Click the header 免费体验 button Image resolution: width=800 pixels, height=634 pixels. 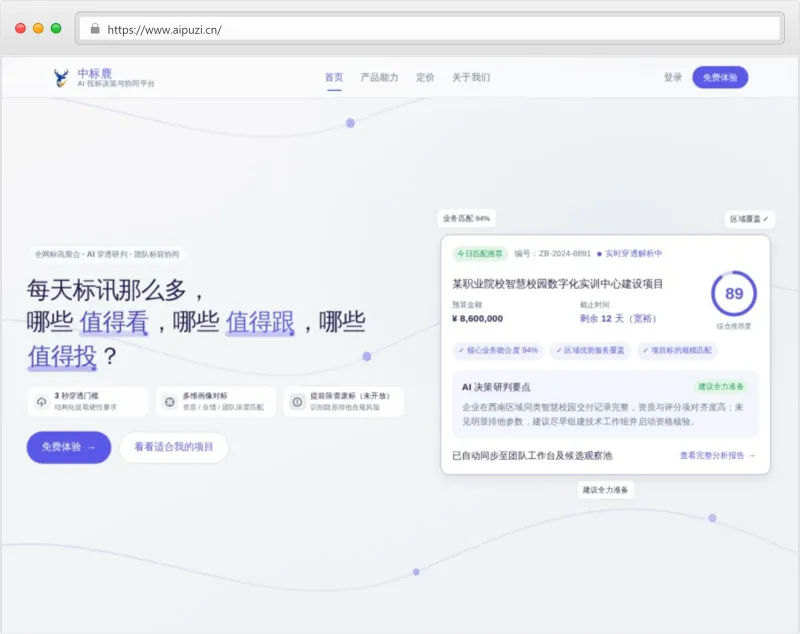point(720,78)
